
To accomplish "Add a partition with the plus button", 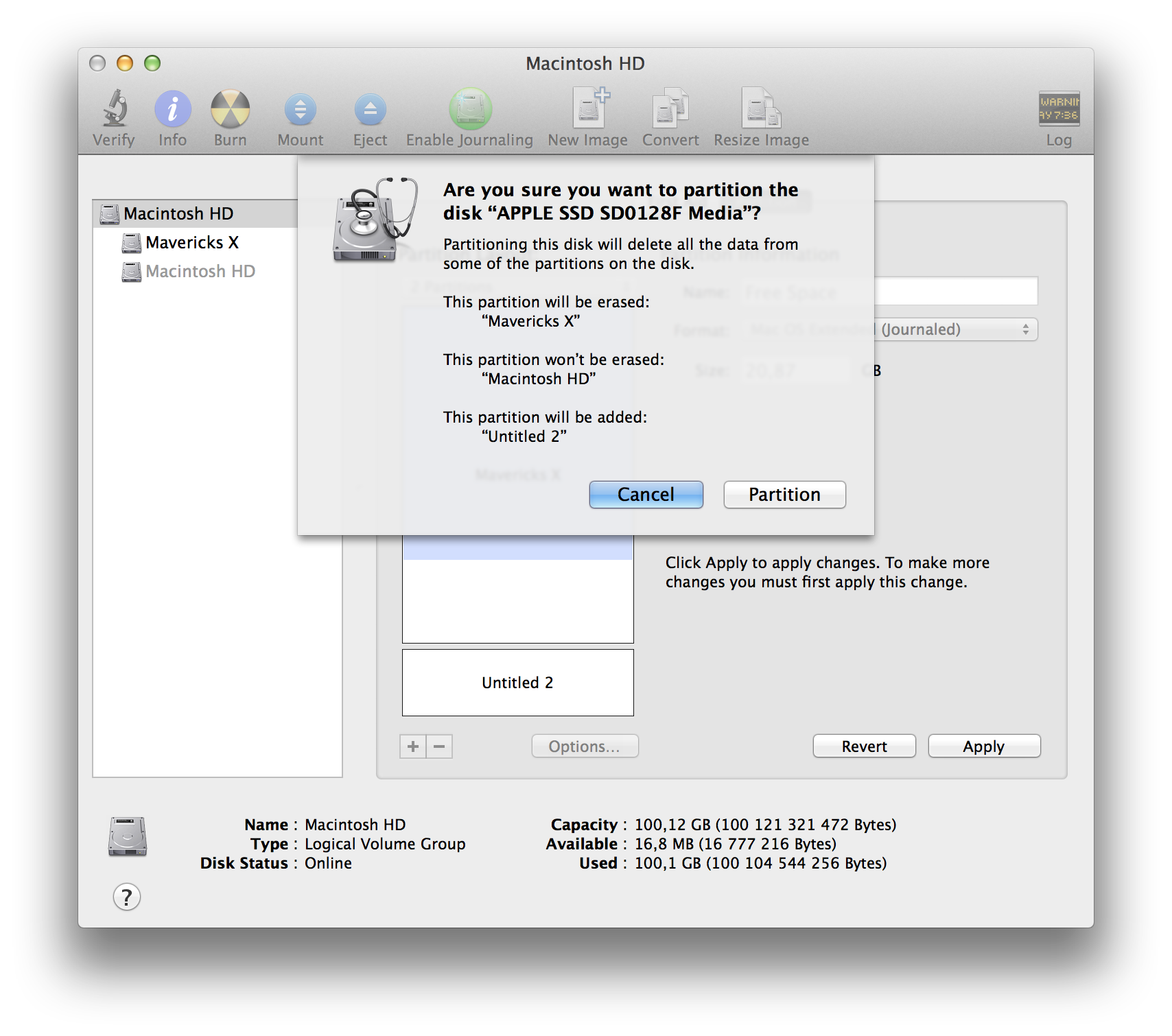I will (413, 746).
